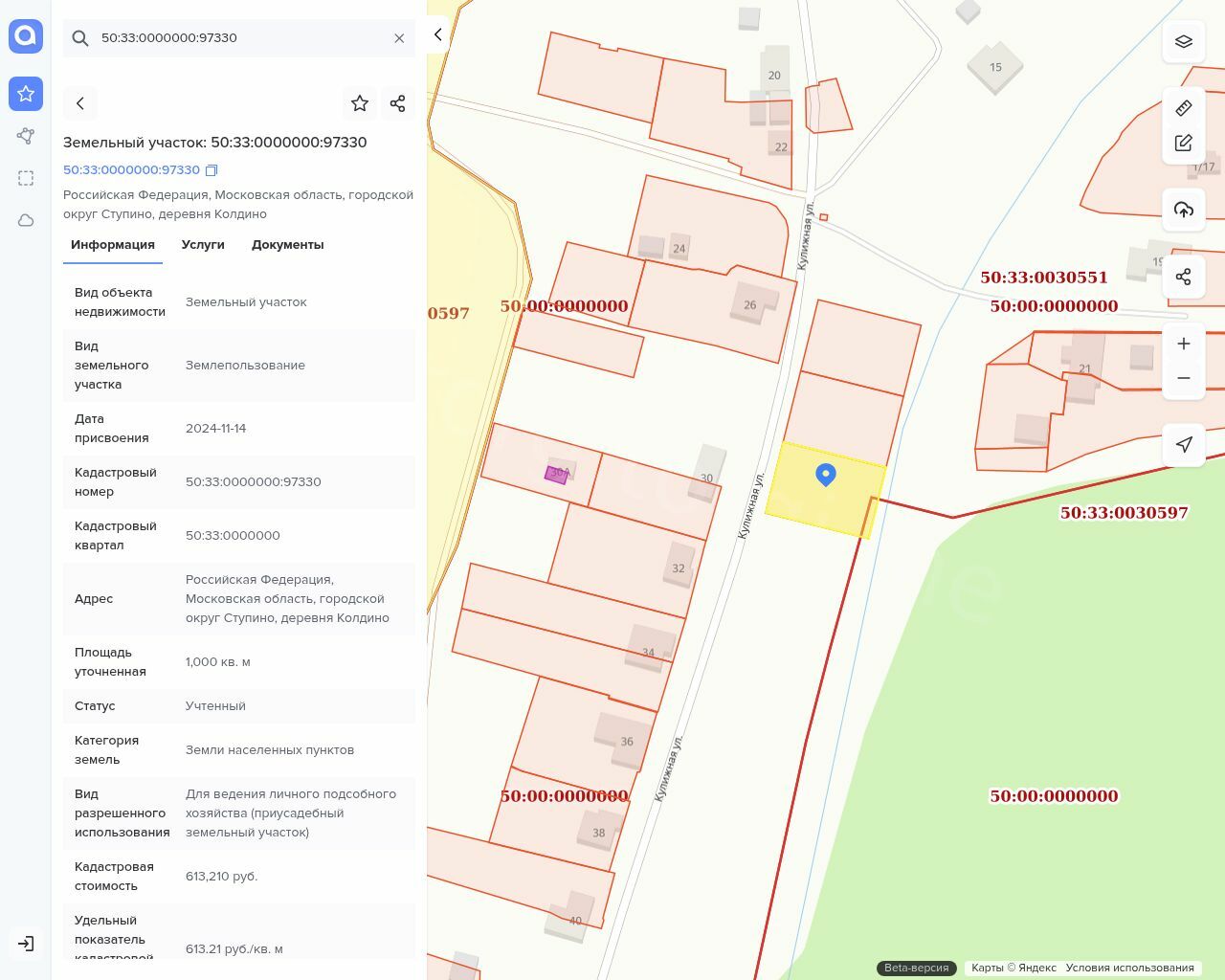Open cadastral number 50:33:0000000:97330 link
The width and height of the screenshot is (1225, 980).
pos(131,170)
